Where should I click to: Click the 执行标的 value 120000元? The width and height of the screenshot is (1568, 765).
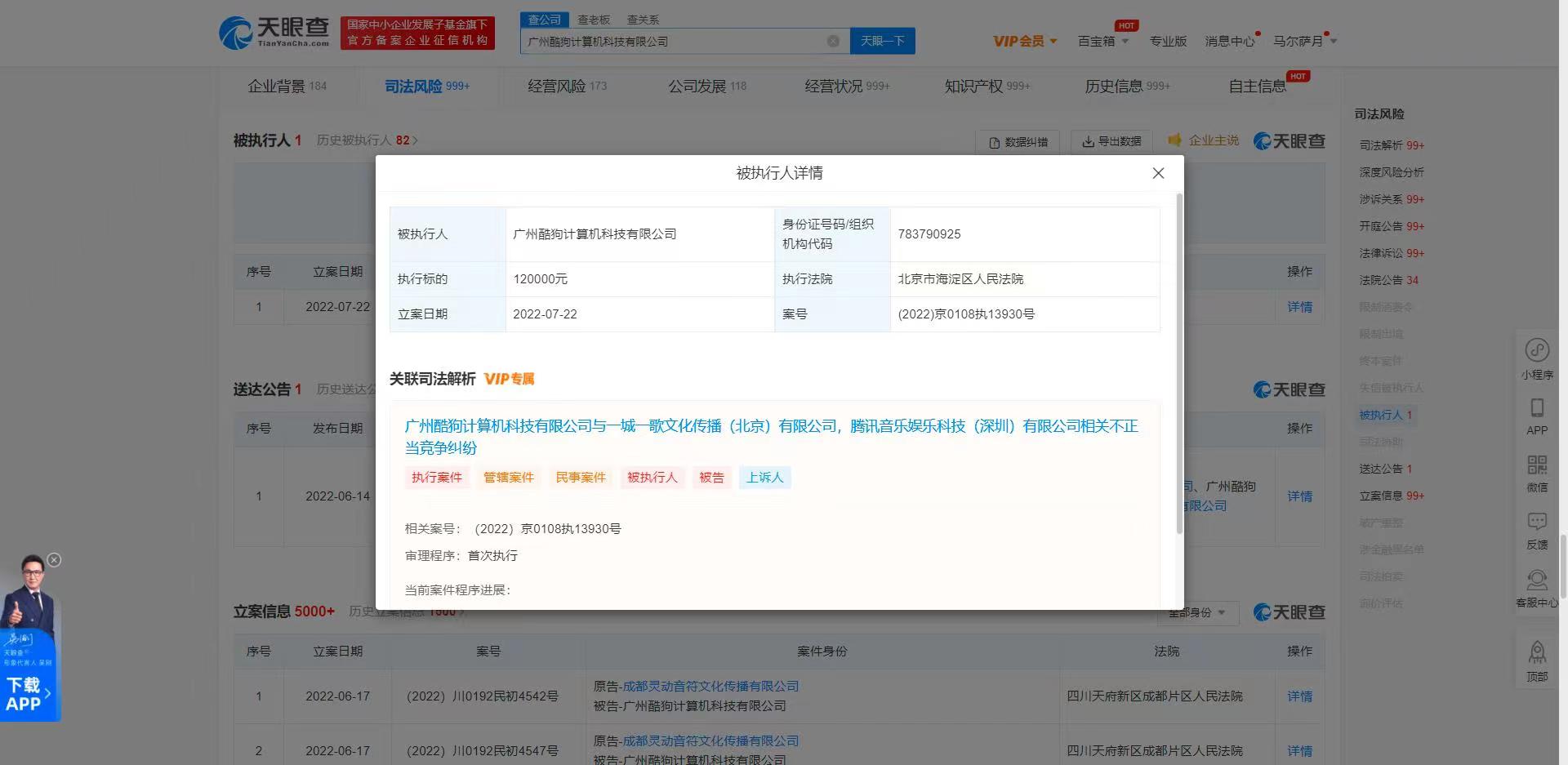(x=540, y=279)
